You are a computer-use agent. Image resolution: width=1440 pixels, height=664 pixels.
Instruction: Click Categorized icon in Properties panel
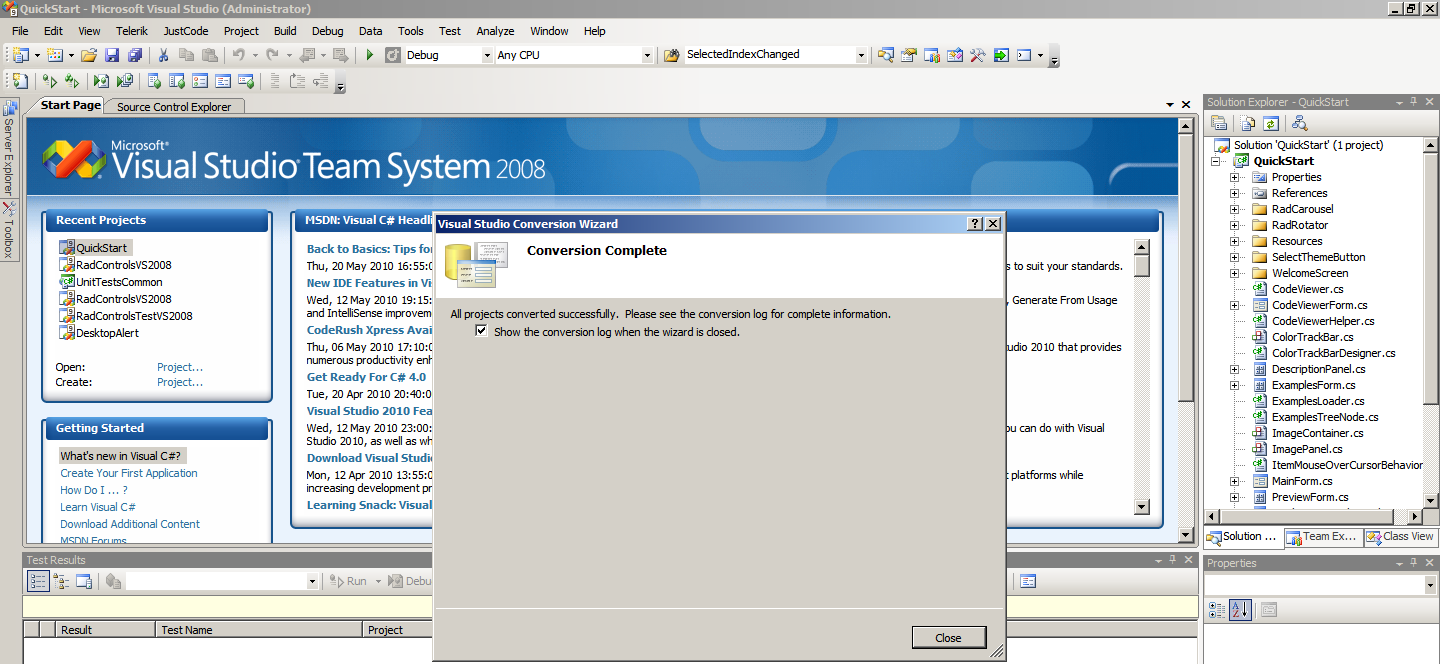pyautogui.click(x=1217, y=609)
